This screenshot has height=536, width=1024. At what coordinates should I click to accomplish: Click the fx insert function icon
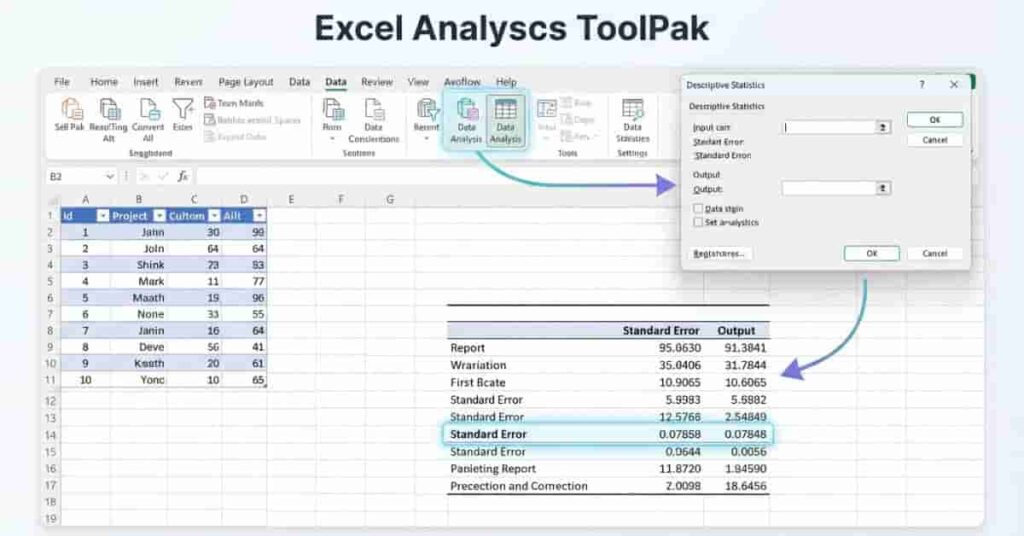point(183,176)
